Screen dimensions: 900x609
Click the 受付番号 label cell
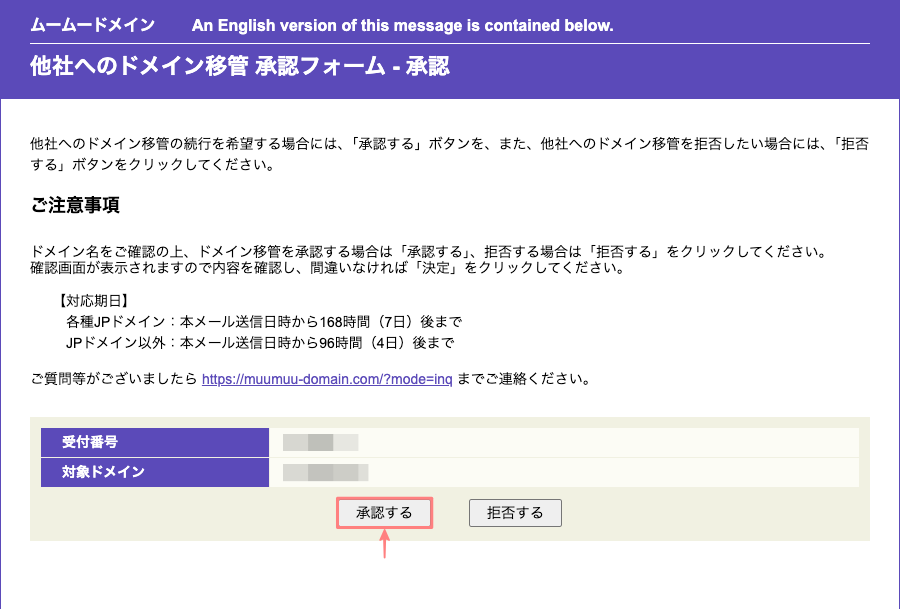point(154,442)
